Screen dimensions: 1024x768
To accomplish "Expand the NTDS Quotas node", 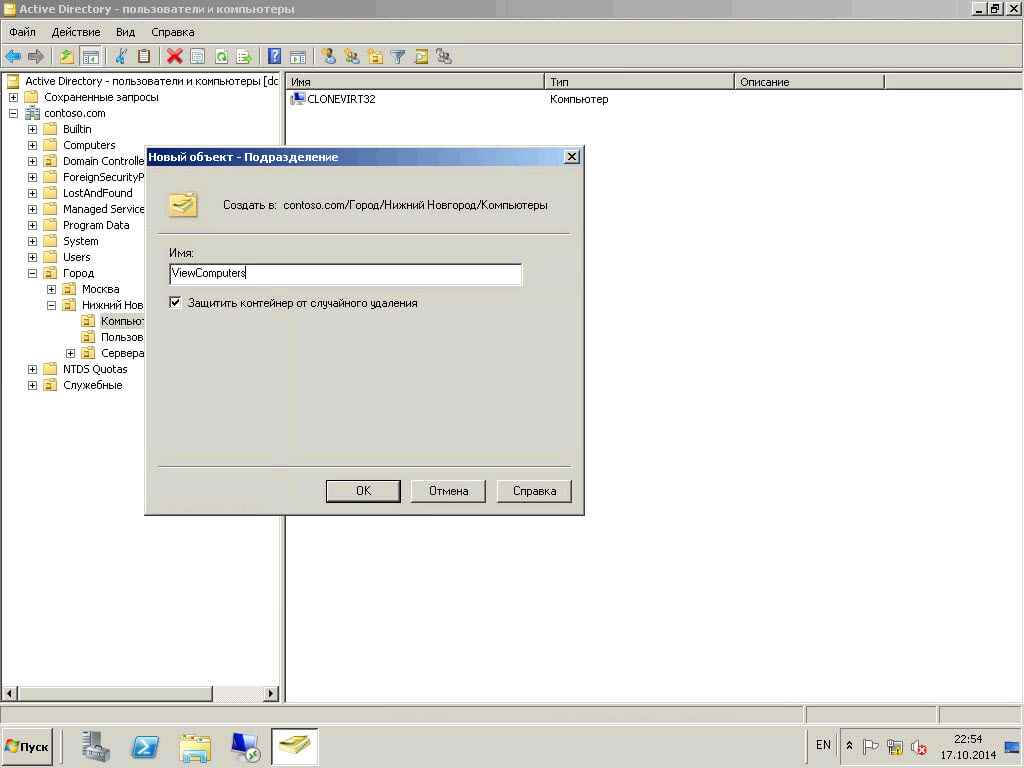I will pos(32,369).
